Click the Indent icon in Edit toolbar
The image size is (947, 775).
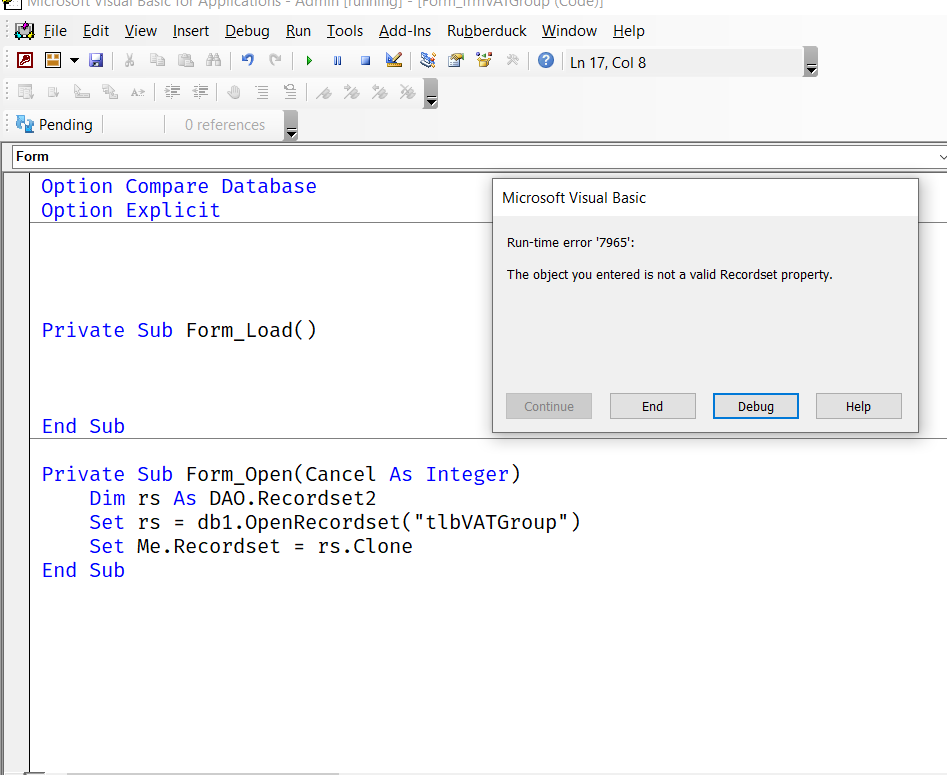172,92
